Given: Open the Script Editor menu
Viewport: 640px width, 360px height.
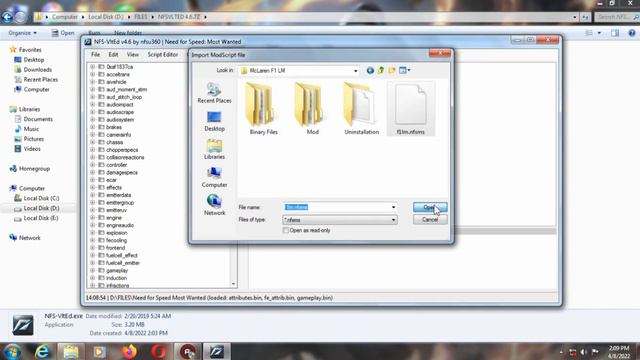Looking at the screenshot, I should [162, 54].
